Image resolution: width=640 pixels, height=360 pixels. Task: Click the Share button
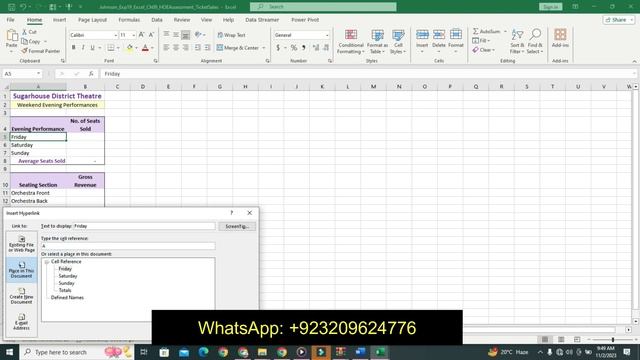pyautogui.click(x=619, y=20)
